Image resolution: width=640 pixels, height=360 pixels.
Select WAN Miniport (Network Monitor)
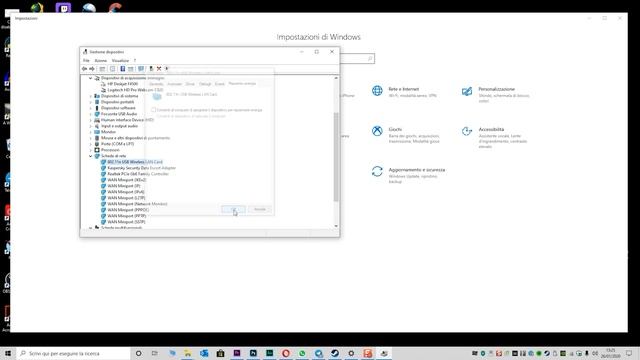tap(137, 204)
